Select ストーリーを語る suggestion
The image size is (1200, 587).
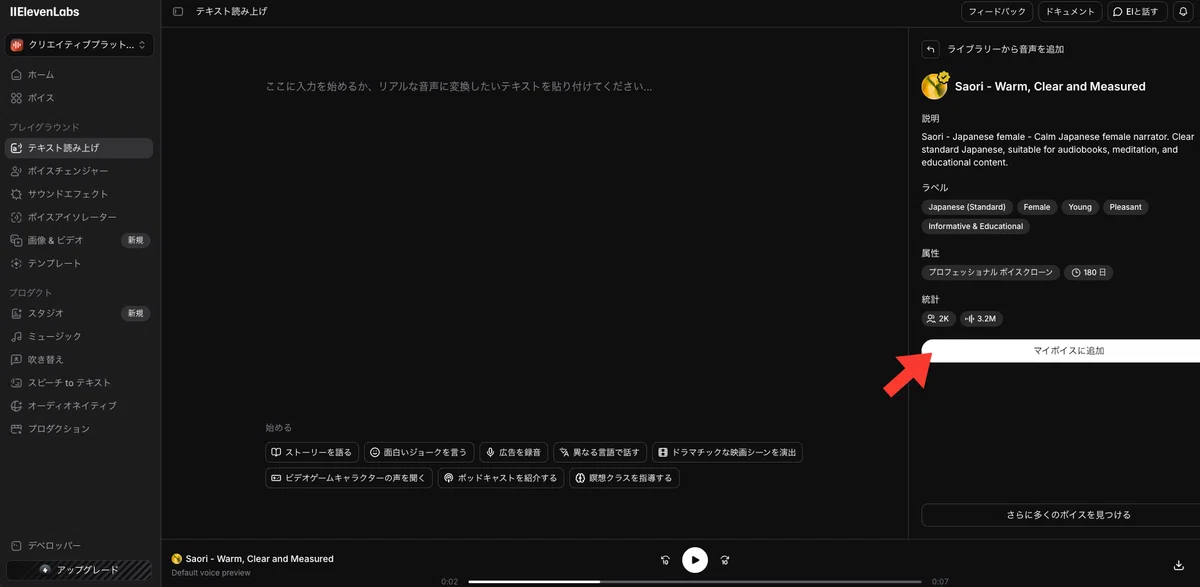[x=312, y=452]
